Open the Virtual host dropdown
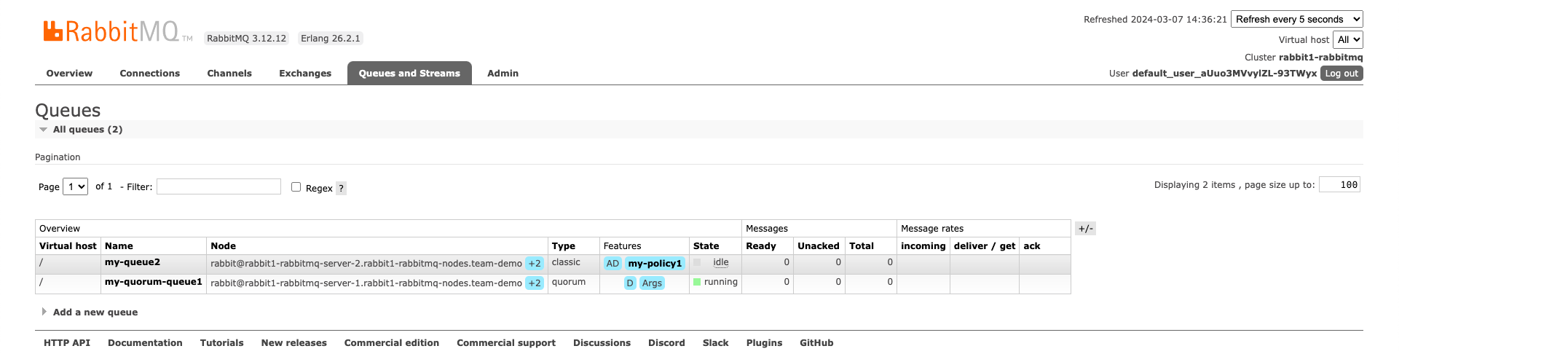Image resolution: width=1568 pixels, height=354 pixels. click(1348, 40)
